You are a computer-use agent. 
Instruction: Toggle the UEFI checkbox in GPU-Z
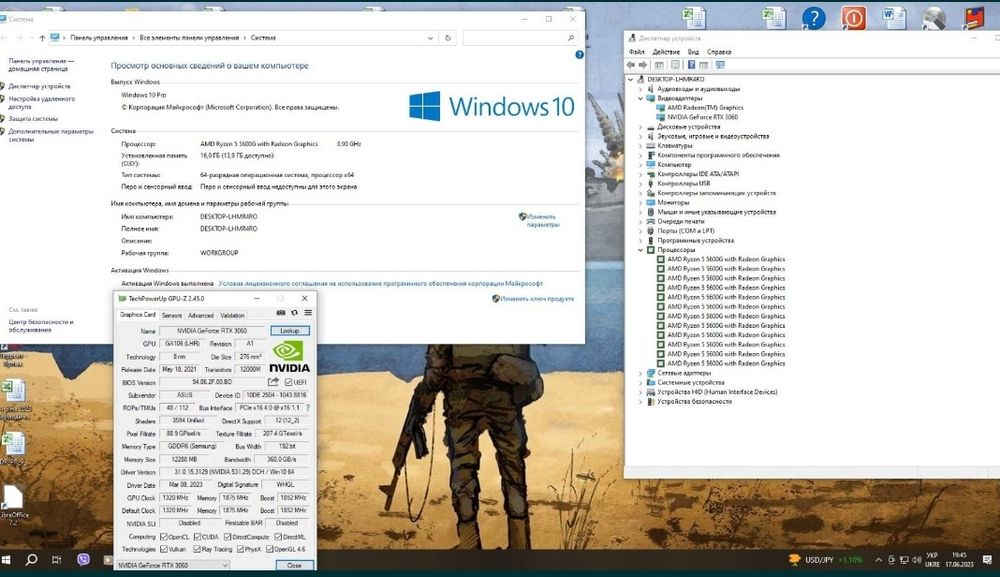288,382
